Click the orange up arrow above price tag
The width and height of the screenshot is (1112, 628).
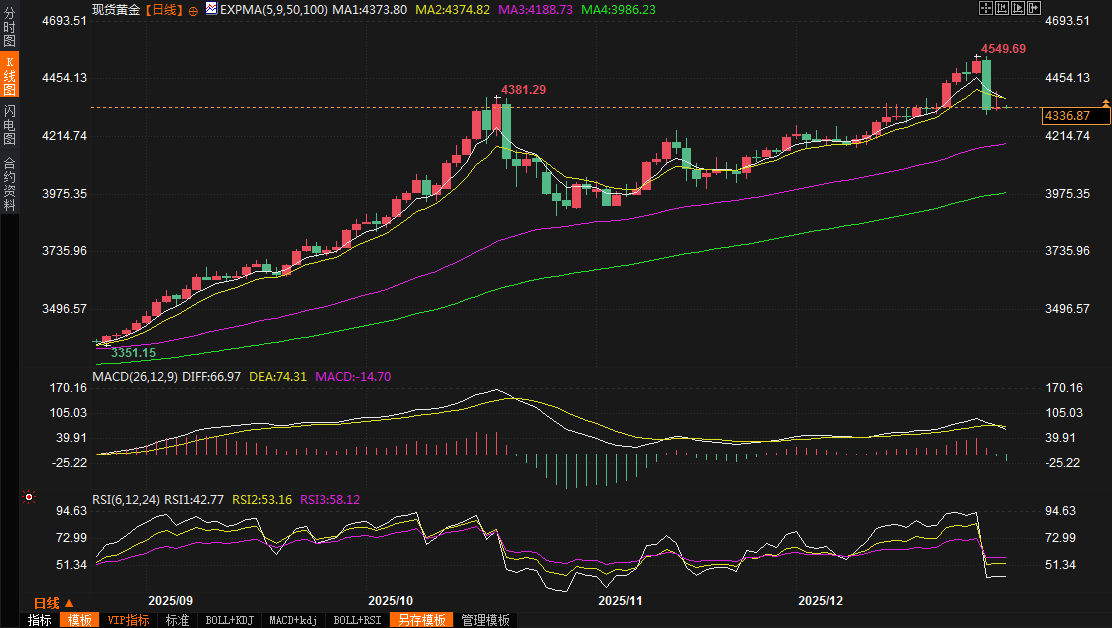click(x=1105, y=103)
